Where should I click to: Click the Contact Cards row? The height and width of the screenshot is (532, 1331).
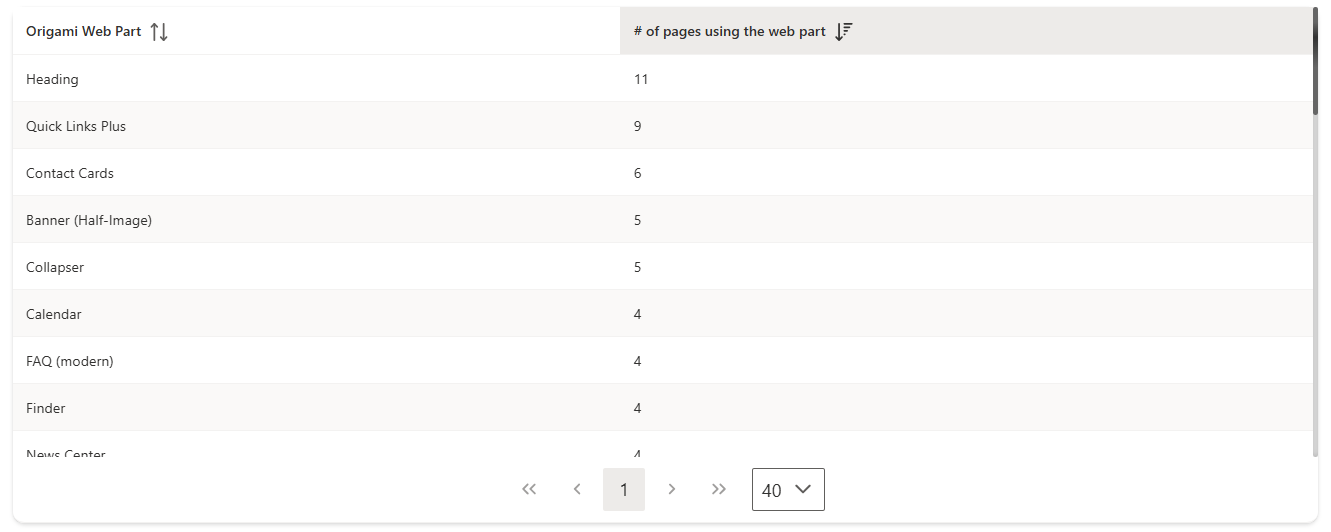click(x=70, y=173)
